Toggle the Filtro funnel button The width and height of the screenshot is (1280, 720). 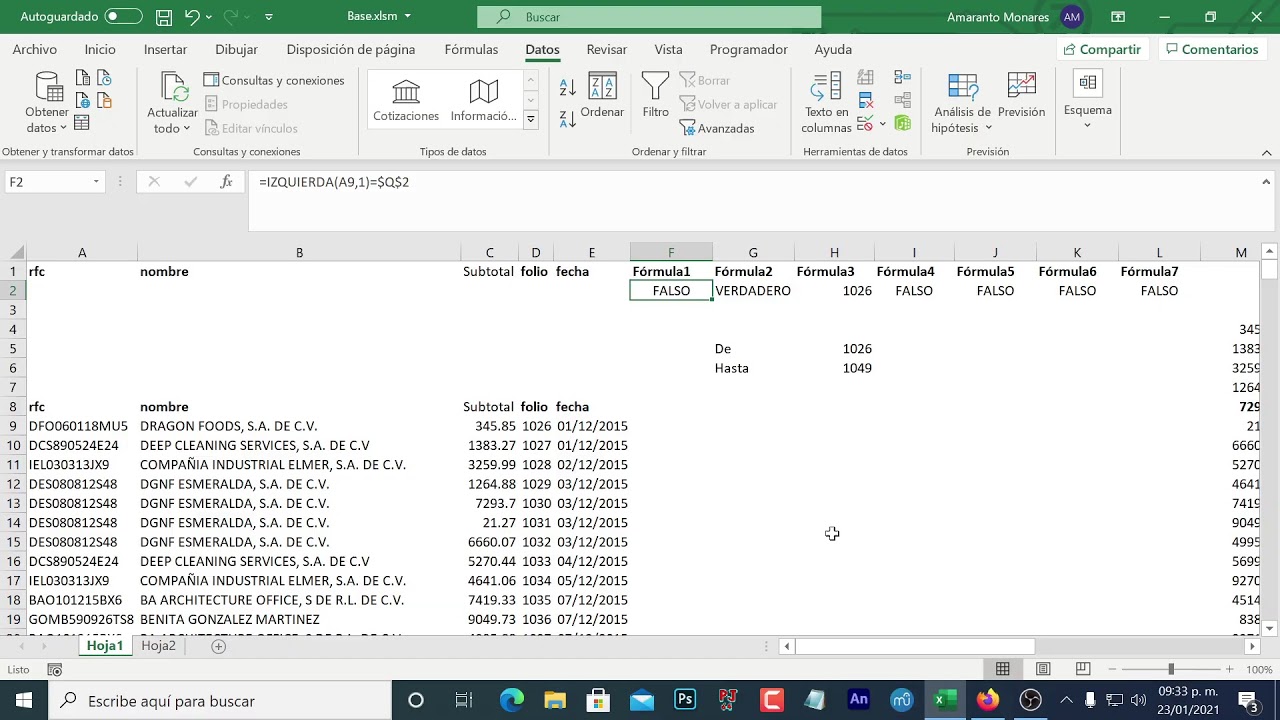click(x=656, y=96)
